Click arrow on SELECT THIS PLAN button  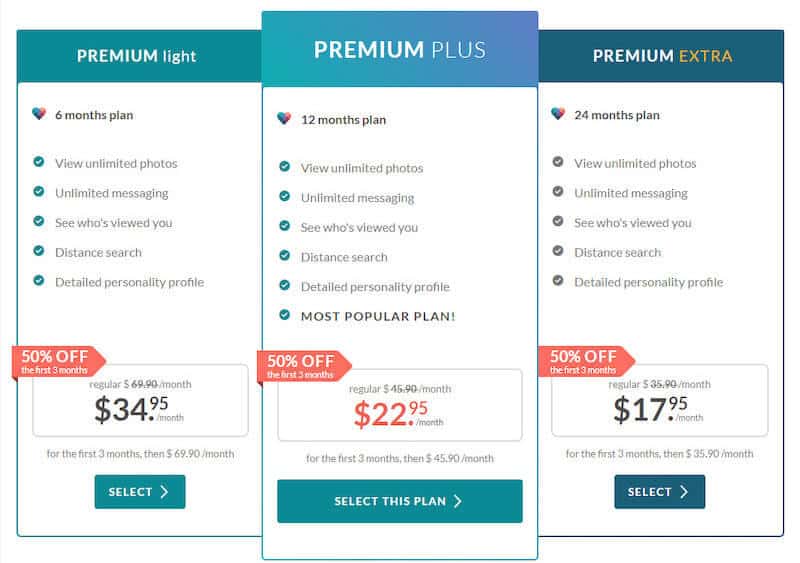[x=458, y=501]
